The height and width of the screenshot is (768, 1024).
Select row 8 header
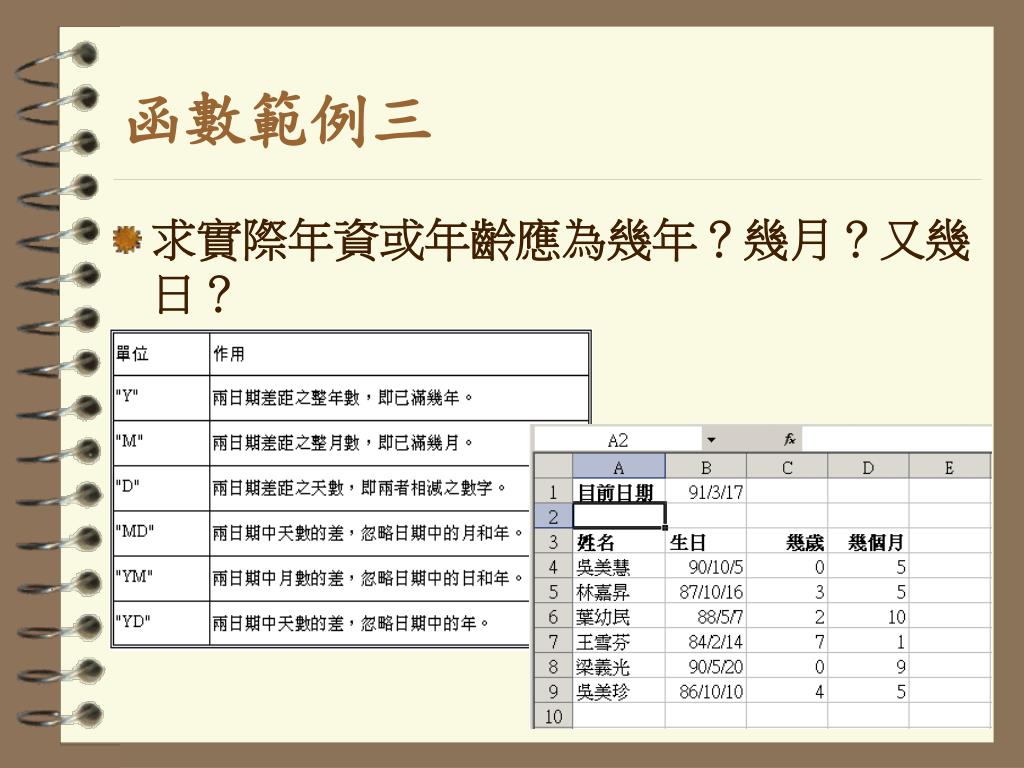(x=553, y=666)
